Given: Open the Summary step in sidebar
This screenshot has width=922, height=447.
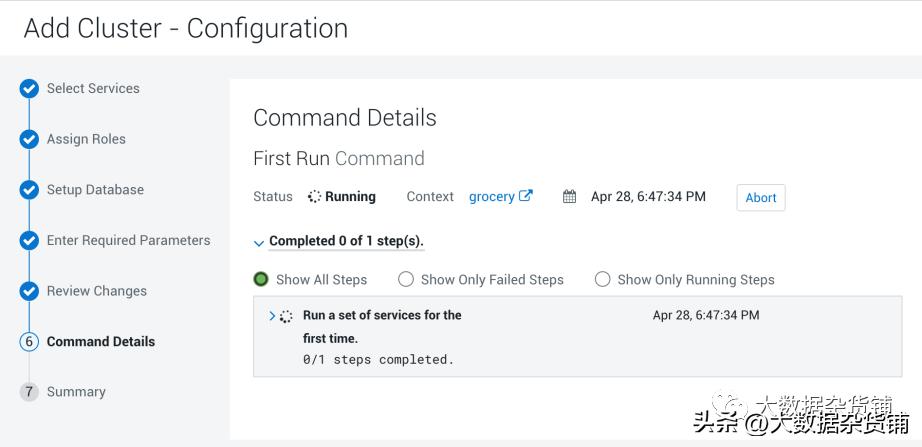Looking at the screenshot, I should [76, 392].
